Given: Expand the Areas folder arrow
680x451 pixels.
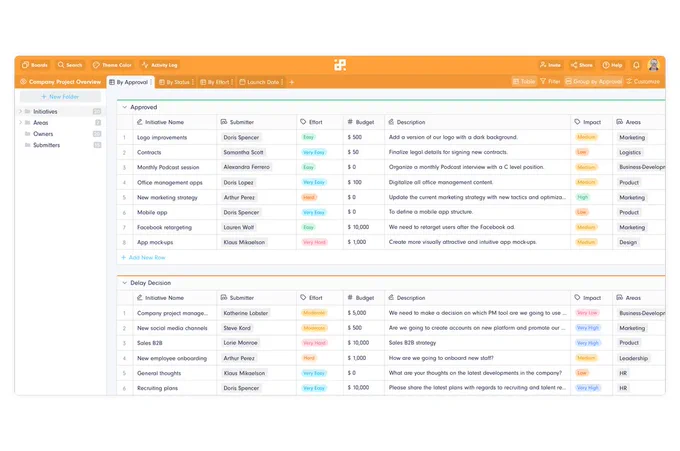Looking at the screenshot, I should click(x=20, y=123).
